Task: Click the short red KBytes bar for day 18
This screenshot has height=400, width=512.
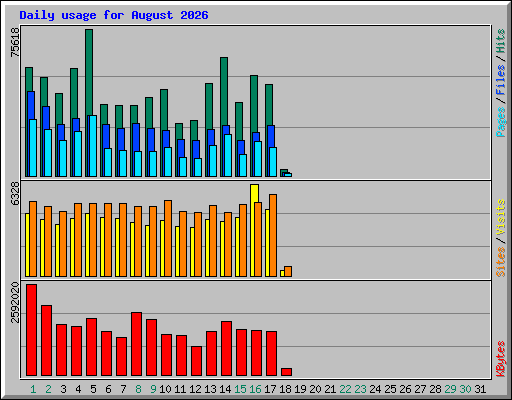Action: [286, 372]
